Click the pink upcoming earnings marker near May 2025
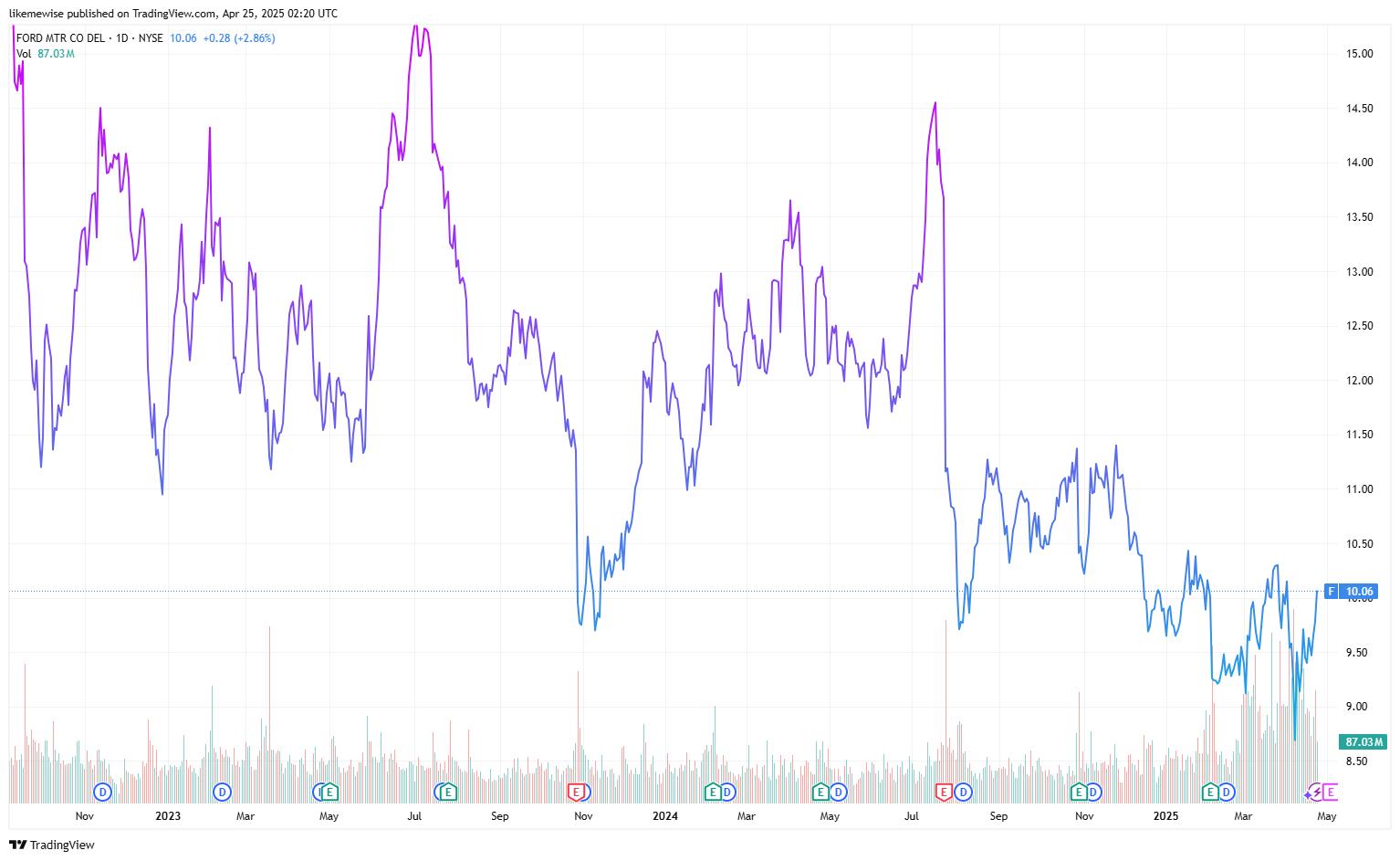This screenshot has height=861, width=1400. 1330,792
